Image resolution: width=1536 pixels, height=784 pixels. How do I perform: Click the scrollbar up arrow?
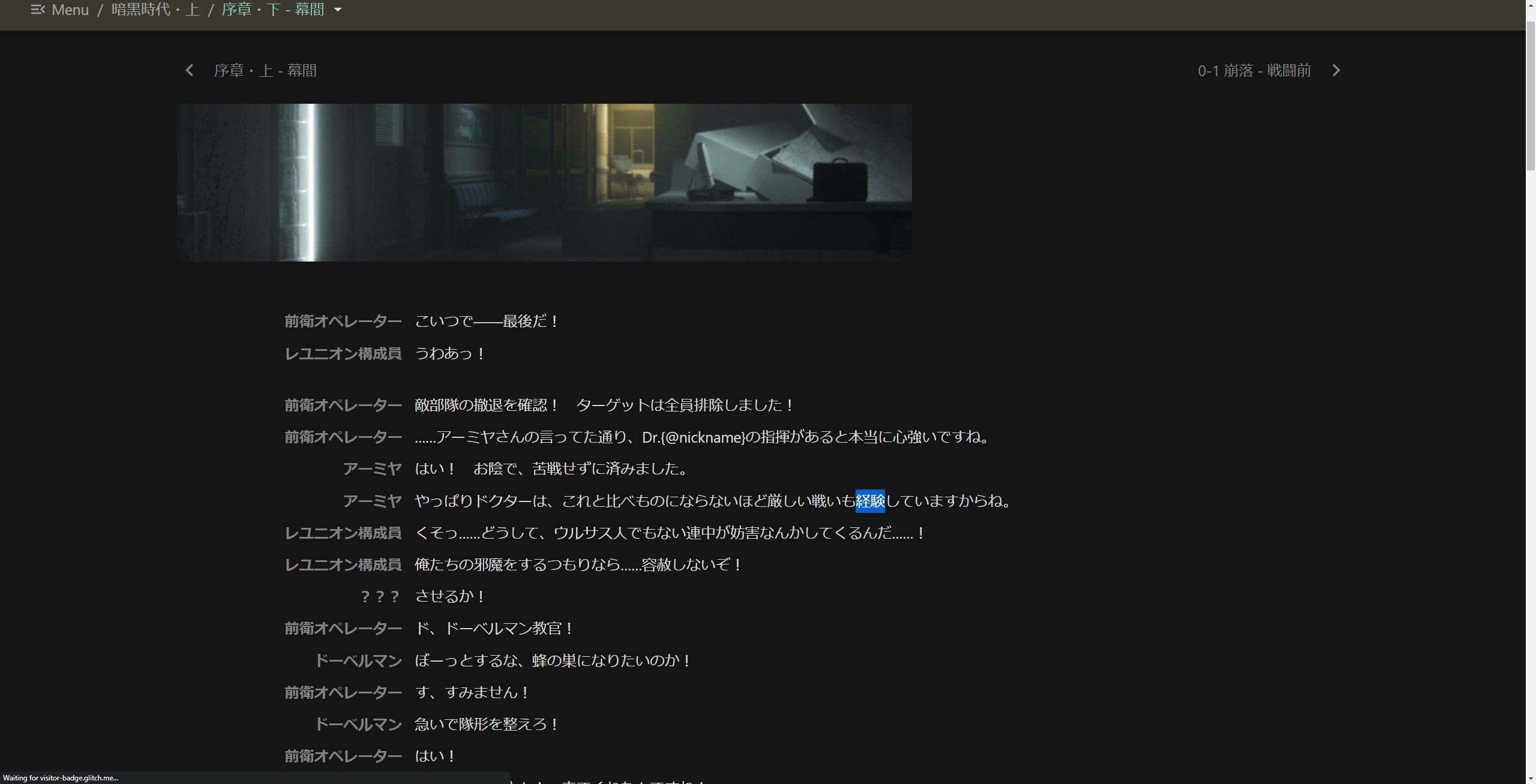click(1530, 6)
